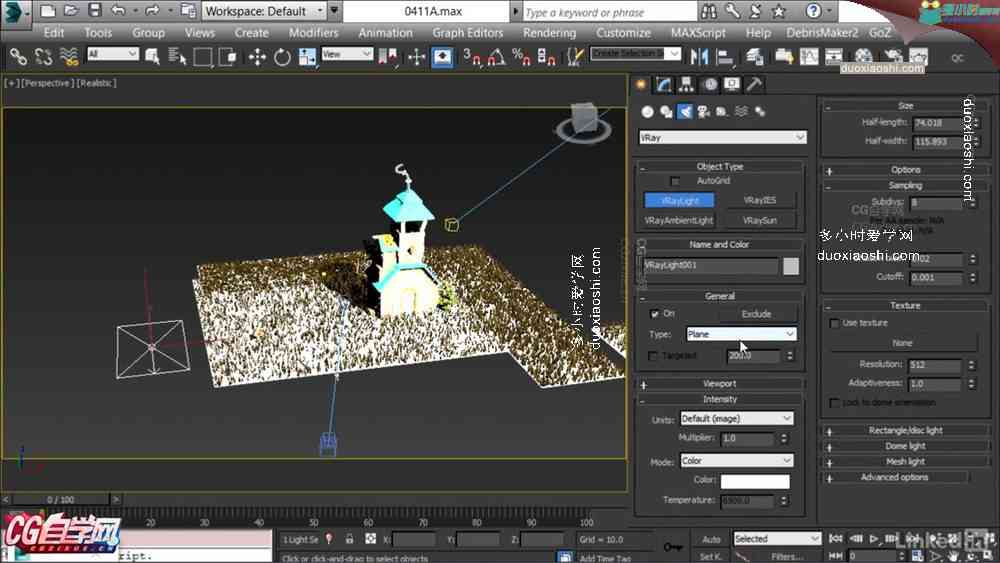The width and height of the screenshot is (1000, 563).
Task: Select Cameras category icon
Action: [703, 112]
